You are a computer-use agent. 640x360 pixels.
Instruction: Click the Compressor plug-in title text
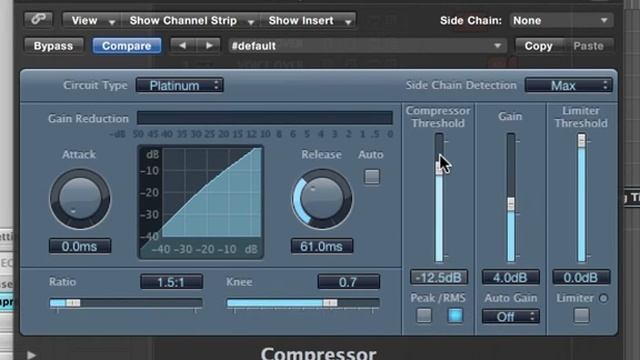click(319, 353)
